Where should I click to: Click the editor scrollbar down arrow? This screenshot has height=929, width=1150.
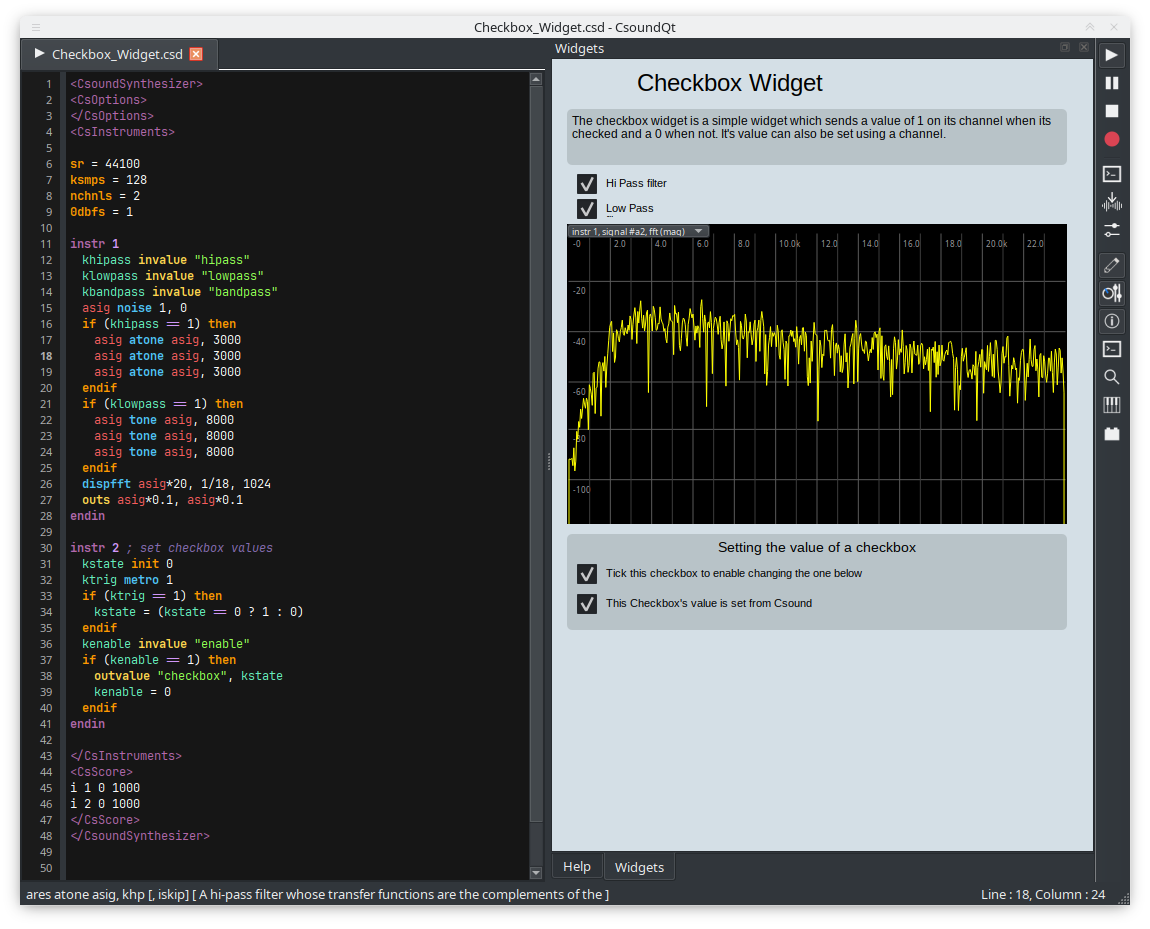[535, 873]
